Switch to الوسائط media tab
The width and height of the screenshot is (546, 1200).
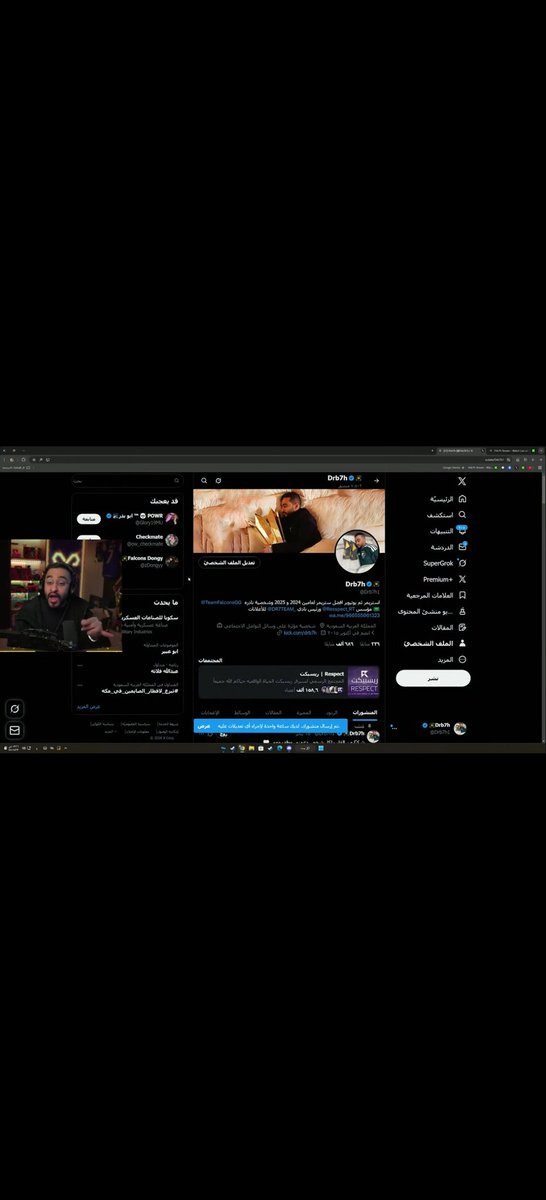pos(242,712)
